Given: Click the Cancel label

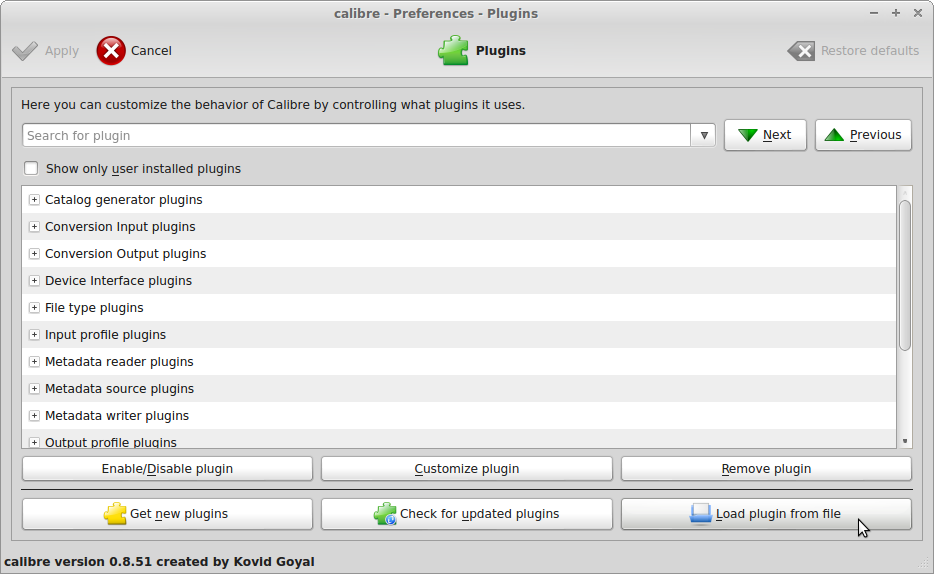Looking at the screenshot, I should coord(151,51).
